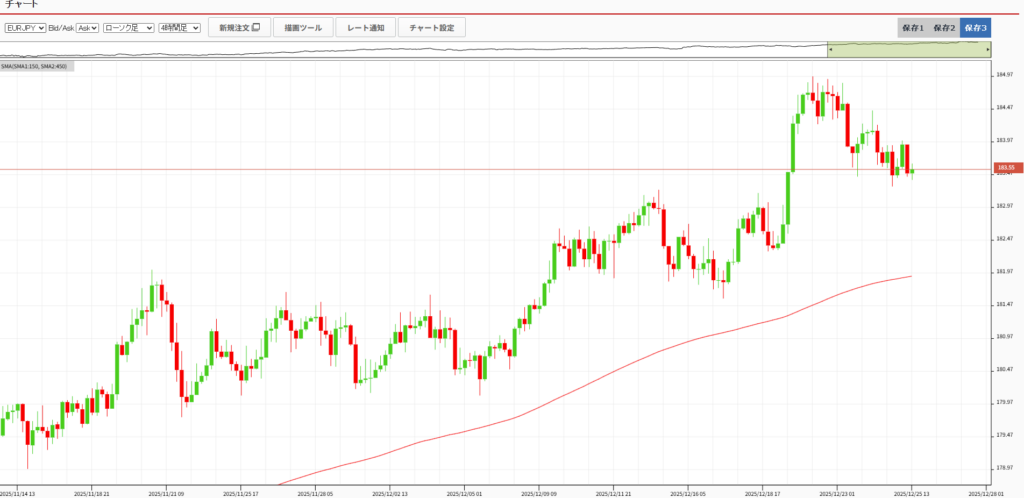Open チャート設定 chart settings
The width and height of the screenshot is (1024, 498).
(x=432, y=28)
